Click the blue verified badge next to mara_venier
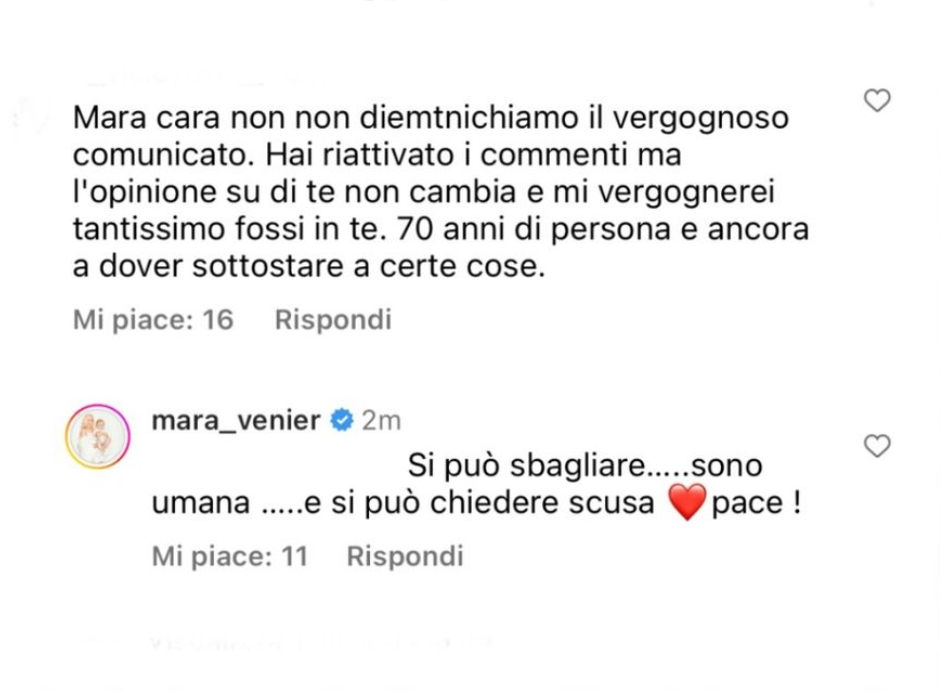The height and width of the screenshot is (691, 940). click(342, 420)
